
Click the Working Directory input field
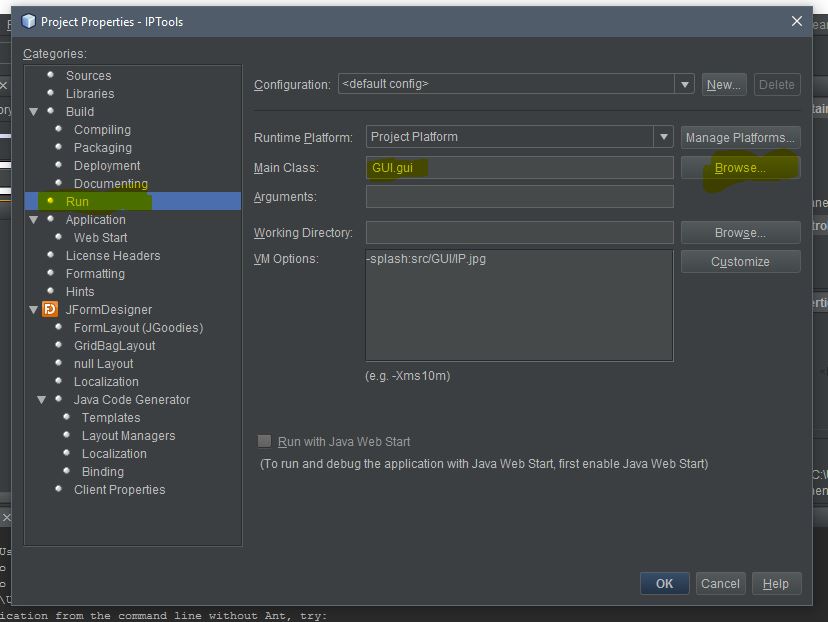(x=520, y=232)
